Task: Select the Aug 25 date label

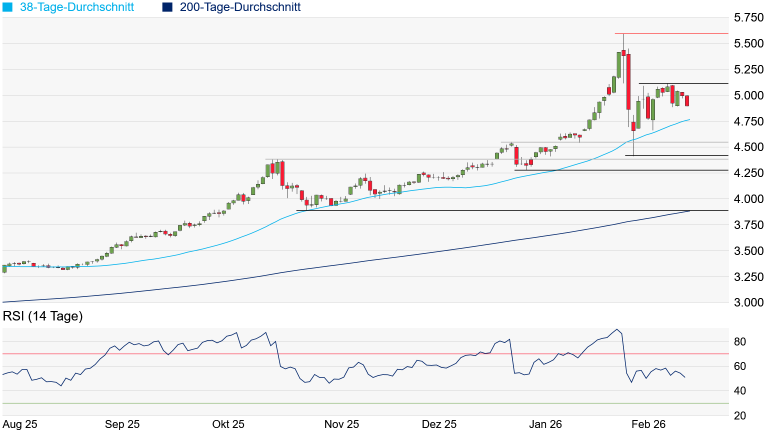Action: (21, 423)
